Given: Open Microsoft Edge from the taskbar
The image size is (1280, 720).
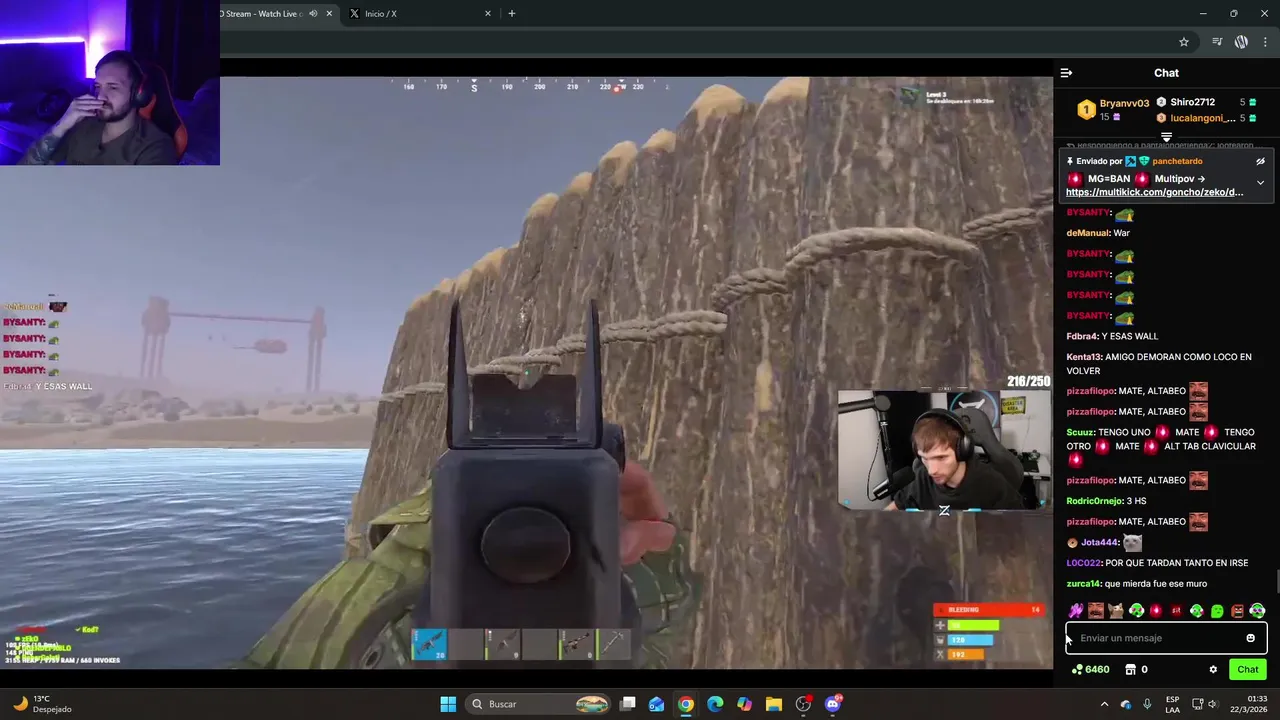Looking at the screenshot, I should [715, 704].
